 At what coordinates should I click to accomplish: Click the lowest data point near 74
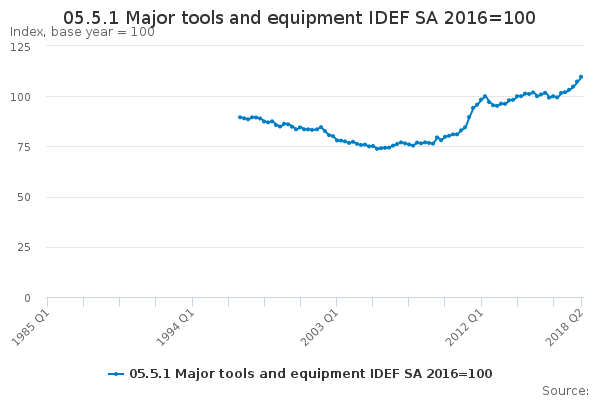tap(377, 149)
